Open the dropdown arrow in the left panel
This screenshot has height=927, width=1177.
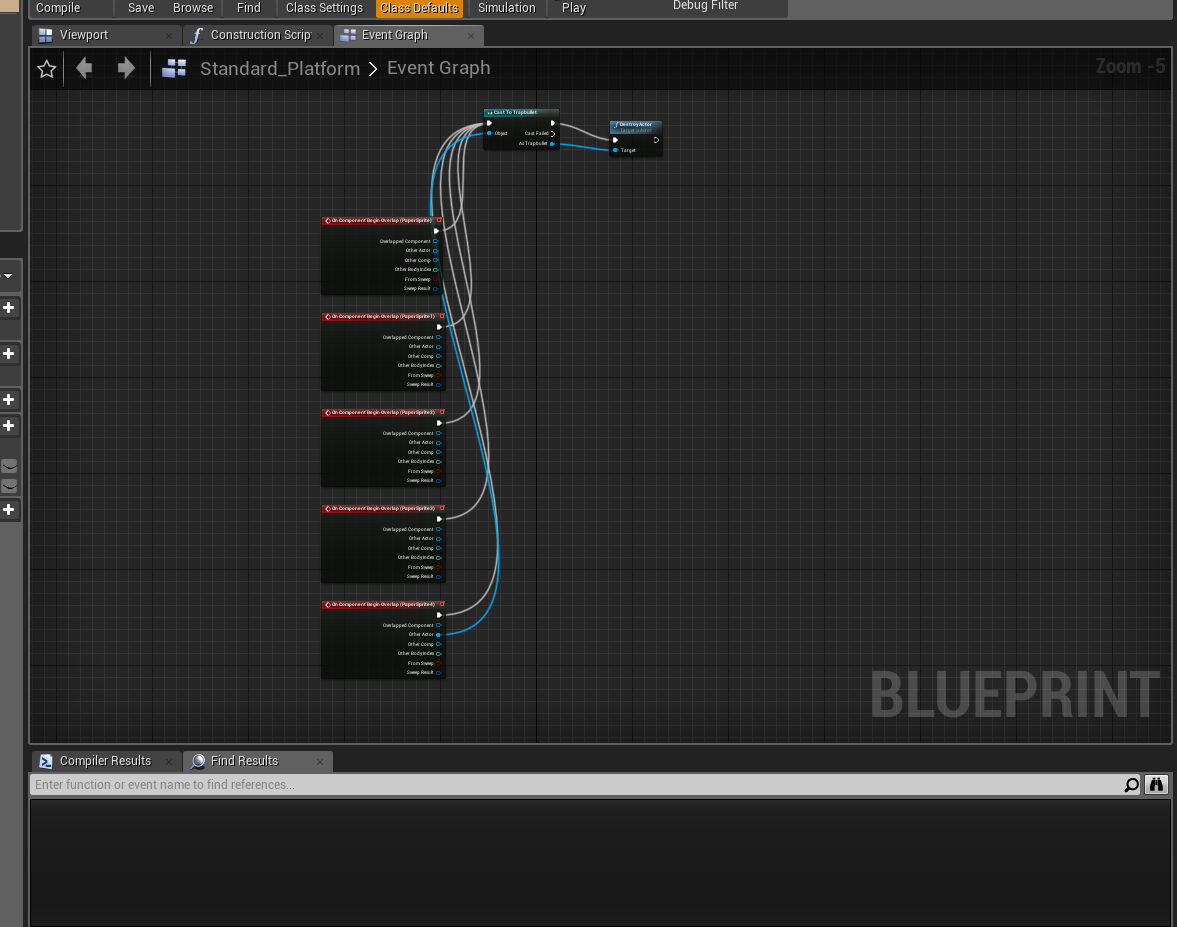8,275
